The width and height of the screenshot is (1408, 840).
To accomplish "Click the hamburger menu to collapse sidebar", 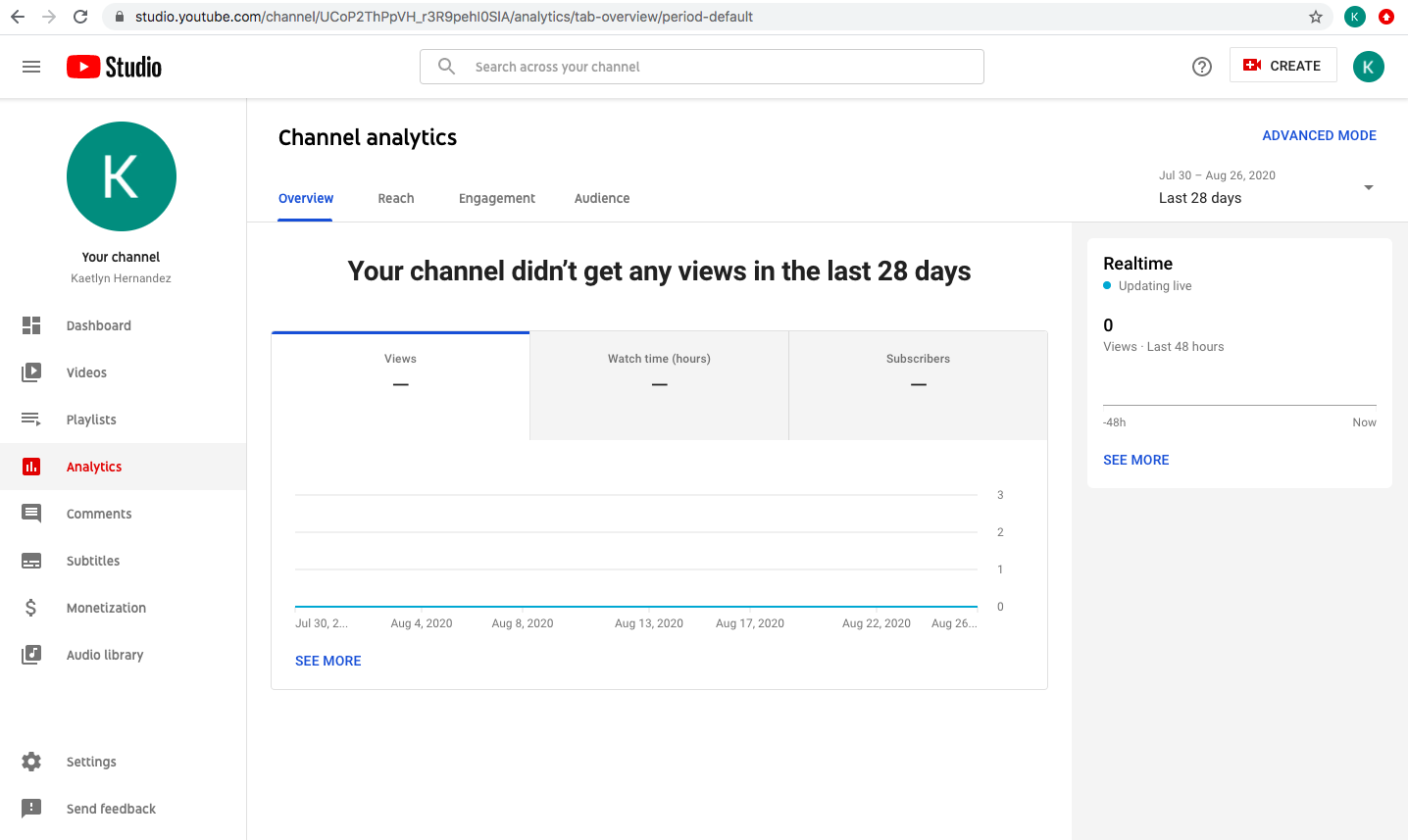I will pyautogui.click(x=31, y=66).
